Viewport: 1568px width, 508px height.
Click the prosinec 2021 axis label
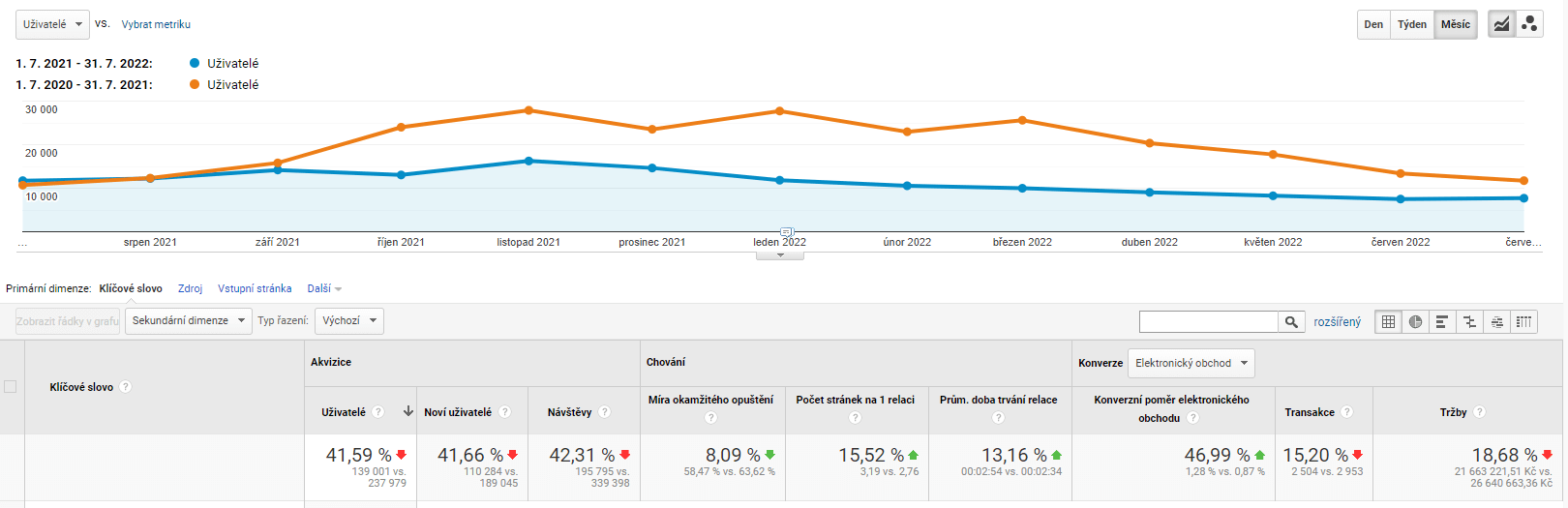(651, 242)
